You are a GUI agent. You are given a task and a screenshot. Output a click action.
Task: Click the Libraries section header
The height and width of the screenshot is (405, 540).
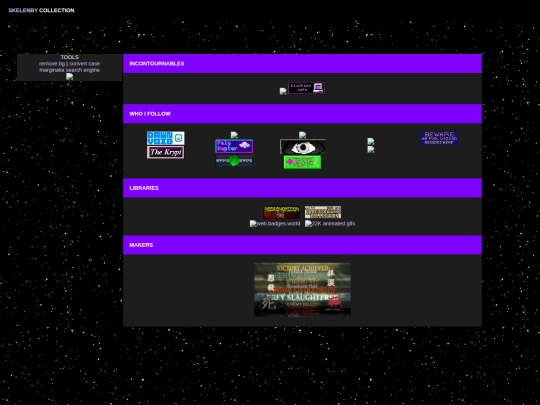click(x=302, y=188)
